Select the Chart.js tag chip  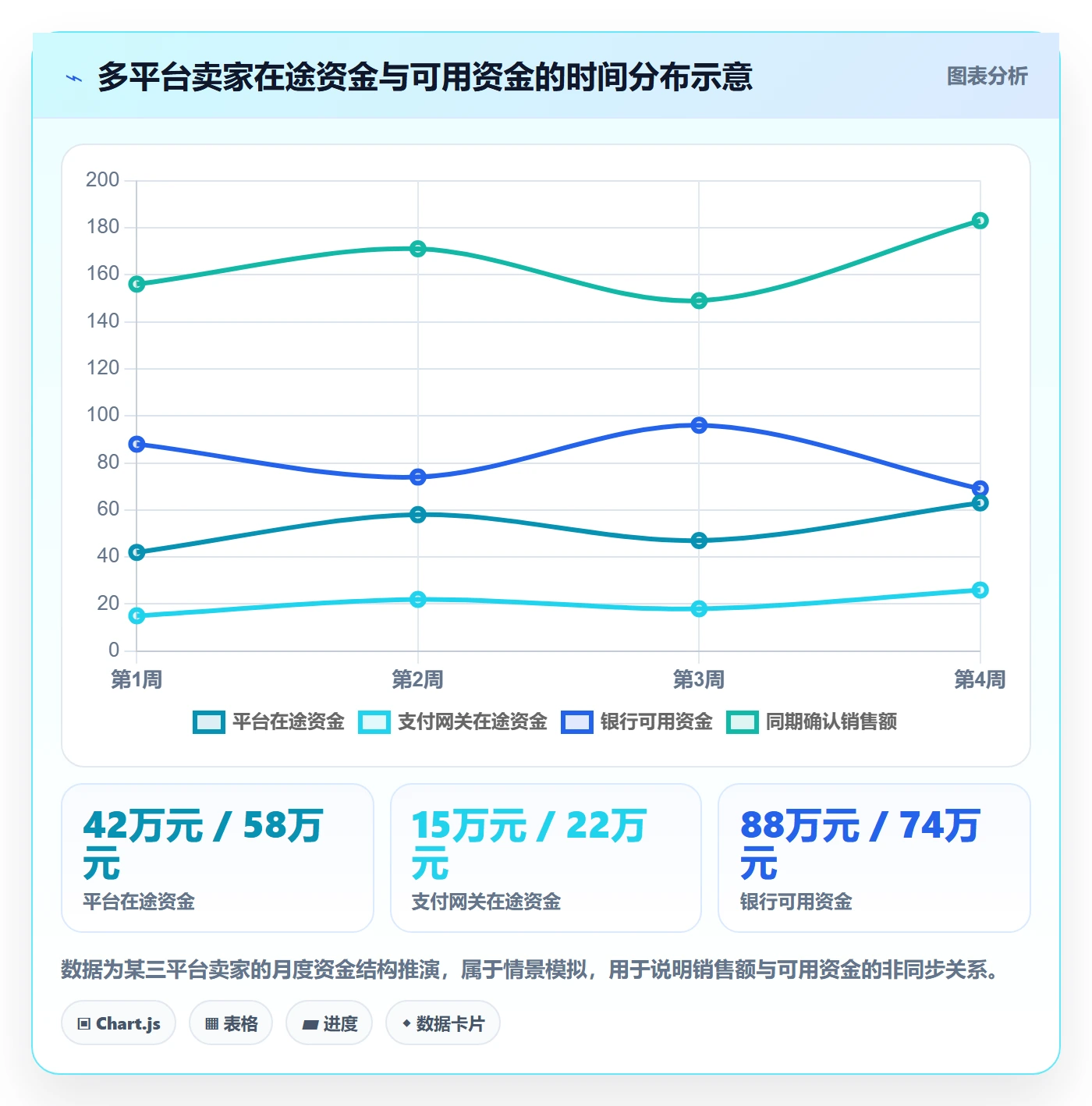[119, 1023]
